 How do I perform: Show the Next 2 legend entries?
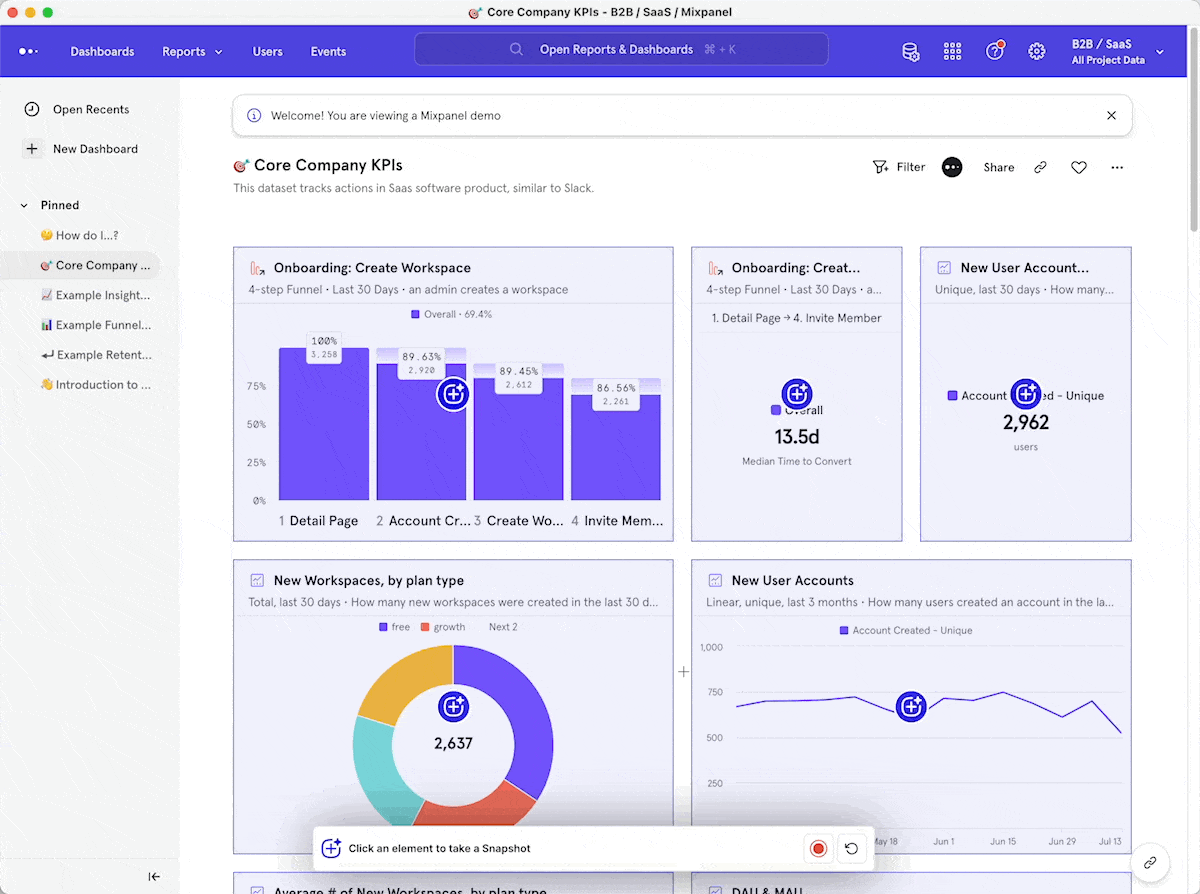point(503,627)
